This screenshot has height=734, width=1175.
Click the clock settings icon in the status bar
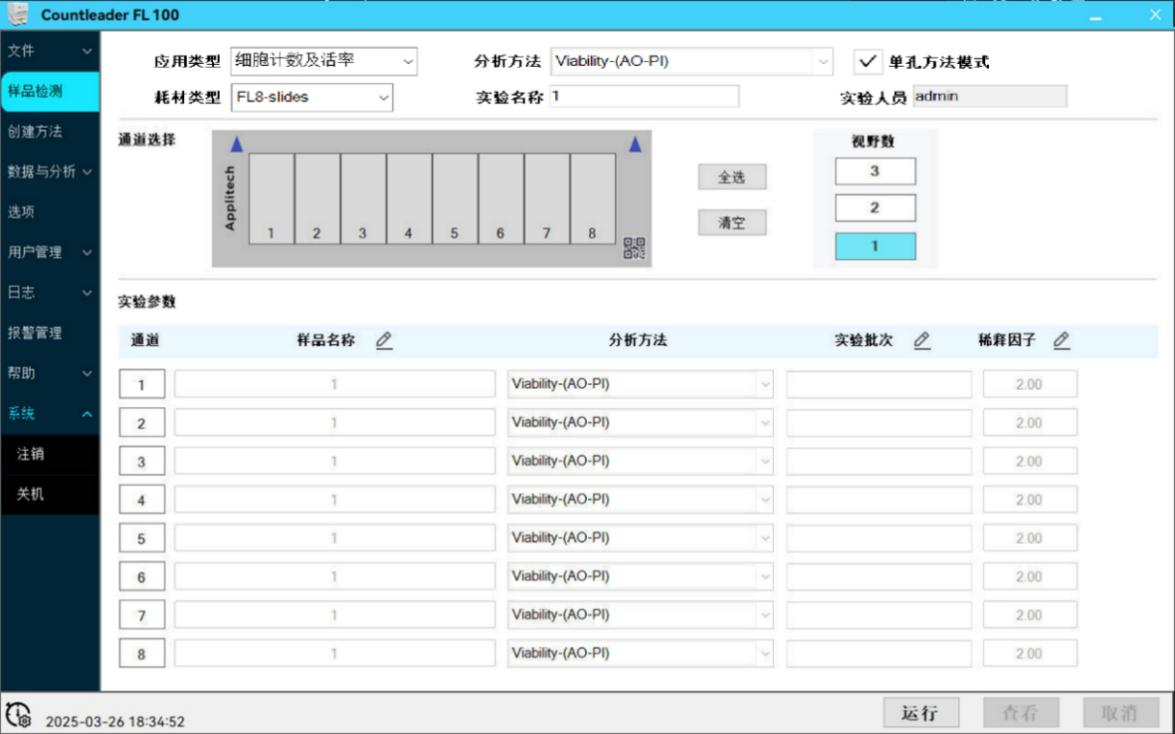[18, 714]
